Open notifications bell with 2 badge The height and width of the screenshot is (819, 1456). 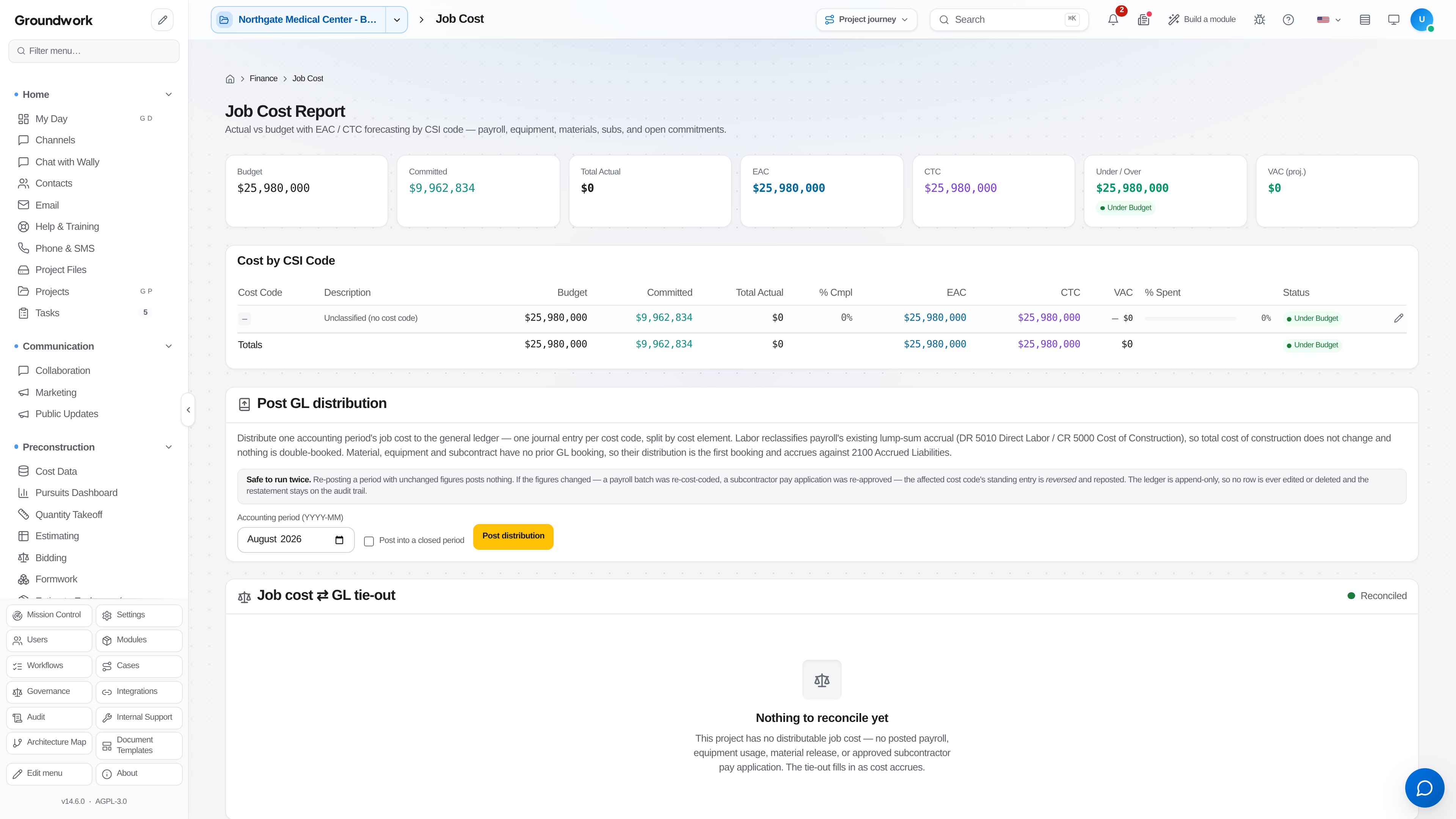[1113, 20]
